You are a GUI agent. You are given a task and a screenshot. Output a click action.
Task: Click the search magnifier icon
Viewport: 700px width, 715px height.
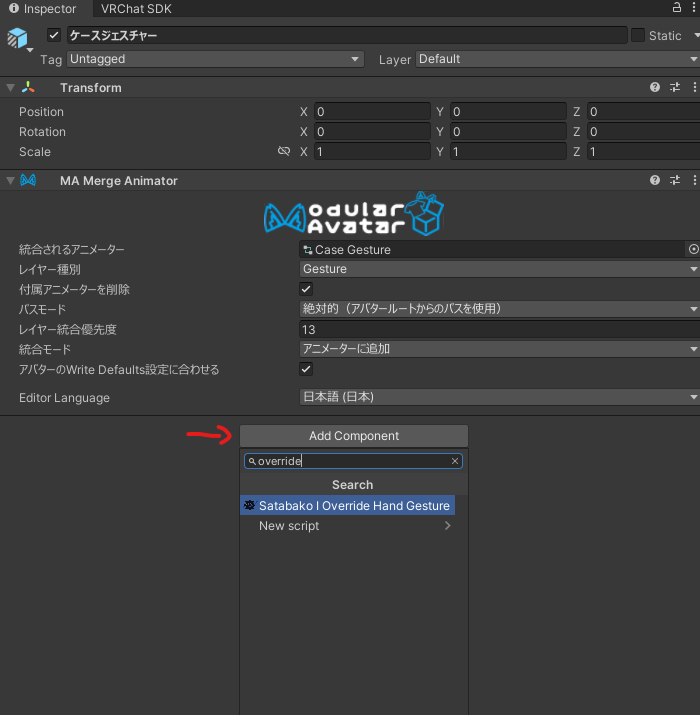(252, 461)
